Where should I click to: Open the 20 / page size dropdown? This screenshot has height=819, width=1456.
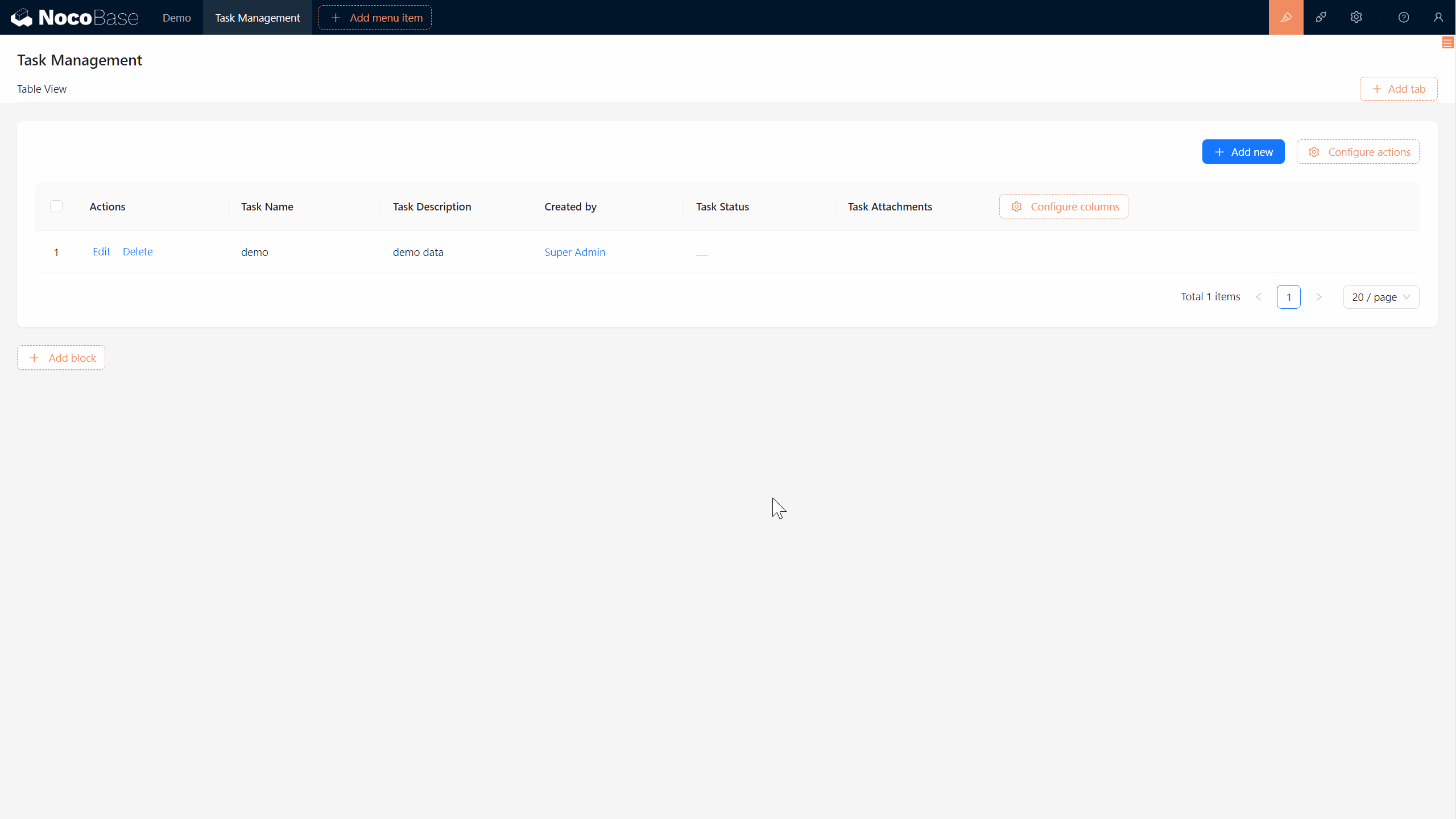click(x=1380, y=297)
